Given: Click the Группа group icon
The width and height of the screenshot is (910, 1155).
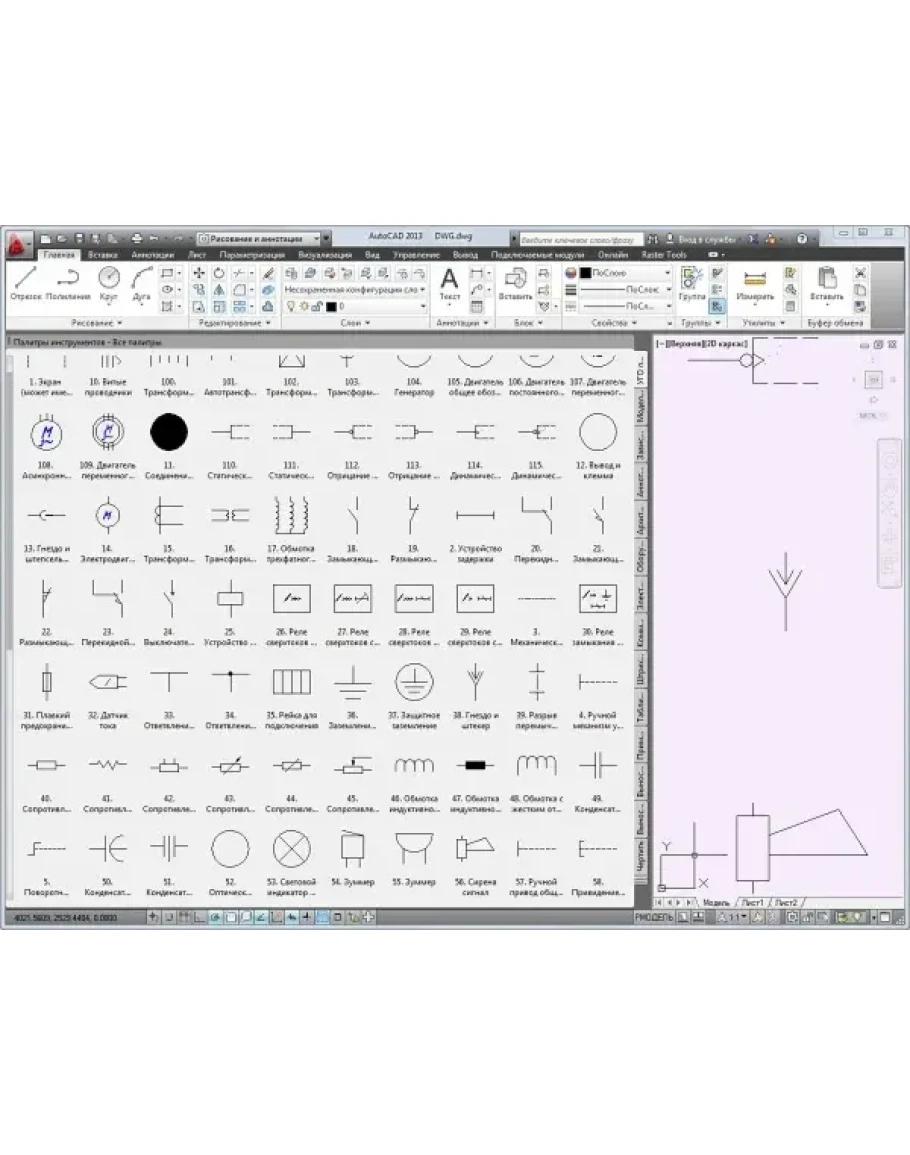Looking at the screenshot, I should tap(692, 283).
